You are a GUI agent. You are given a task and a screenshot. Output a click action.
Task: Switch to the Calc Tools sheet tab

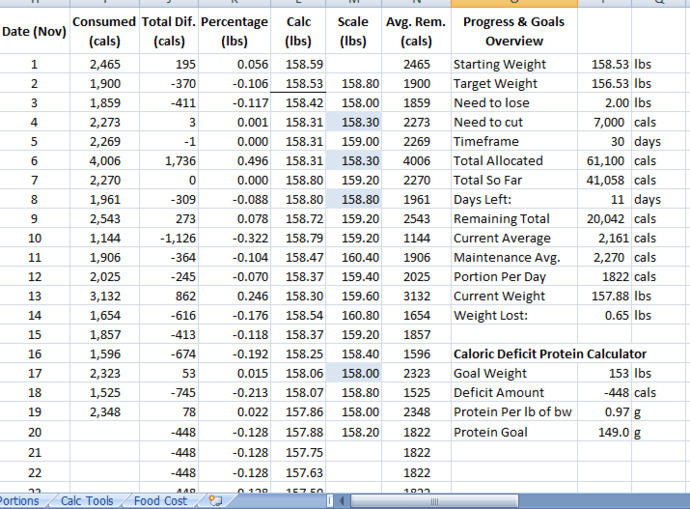(x=87, y=501)
